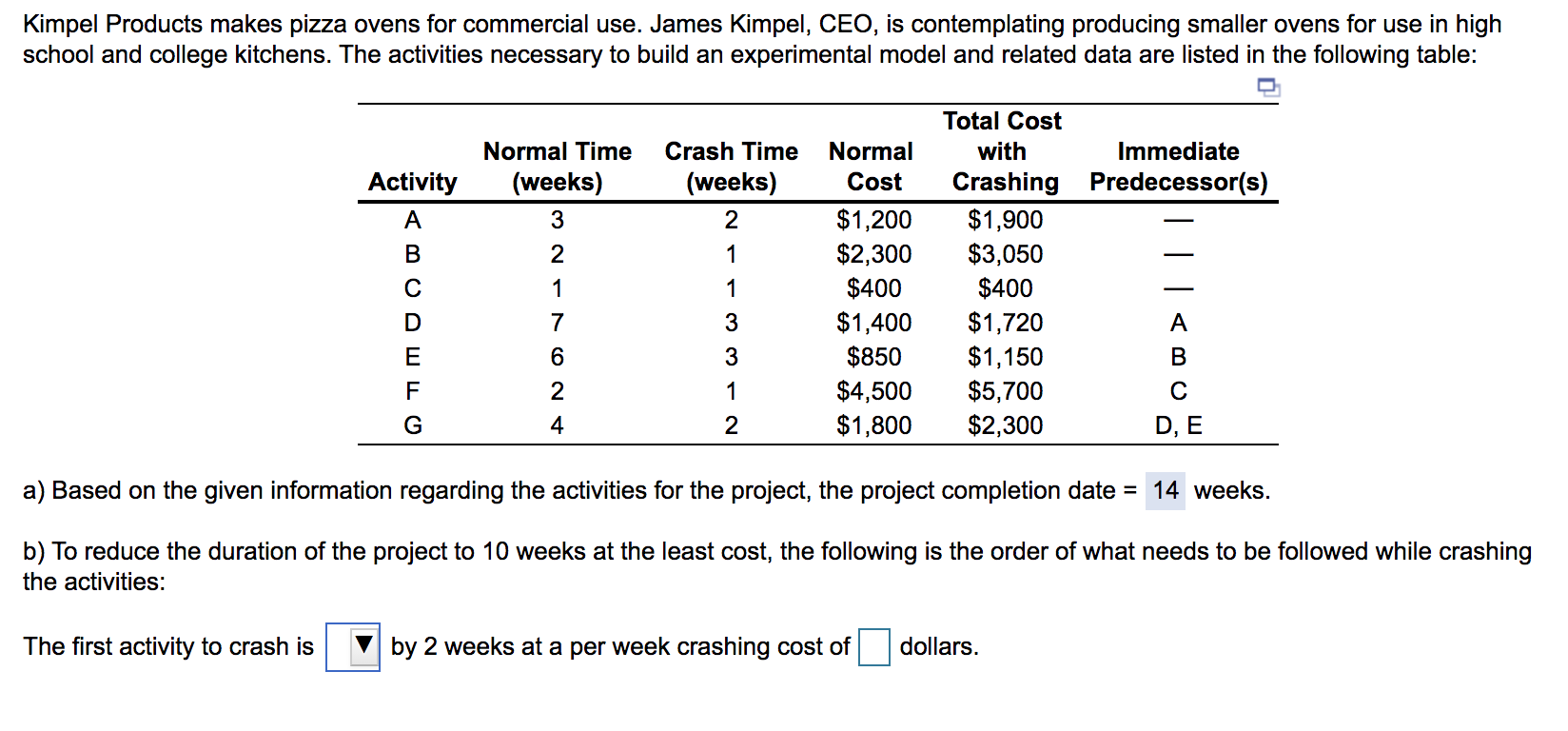This screenshot has height=731, width=1568.
Task: Select the 14 weeks completion date field
Action: pyautogui.click(x=1165, y=491)
